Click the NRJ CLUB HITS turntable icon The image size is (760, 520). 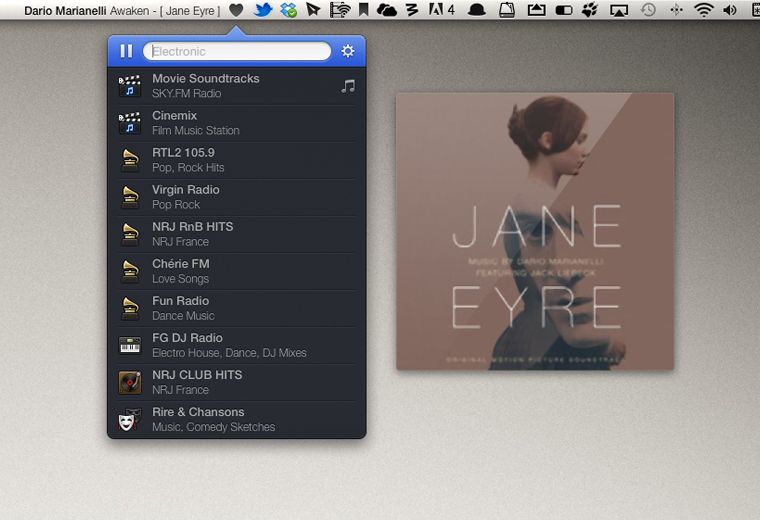[x=130, y=382]
